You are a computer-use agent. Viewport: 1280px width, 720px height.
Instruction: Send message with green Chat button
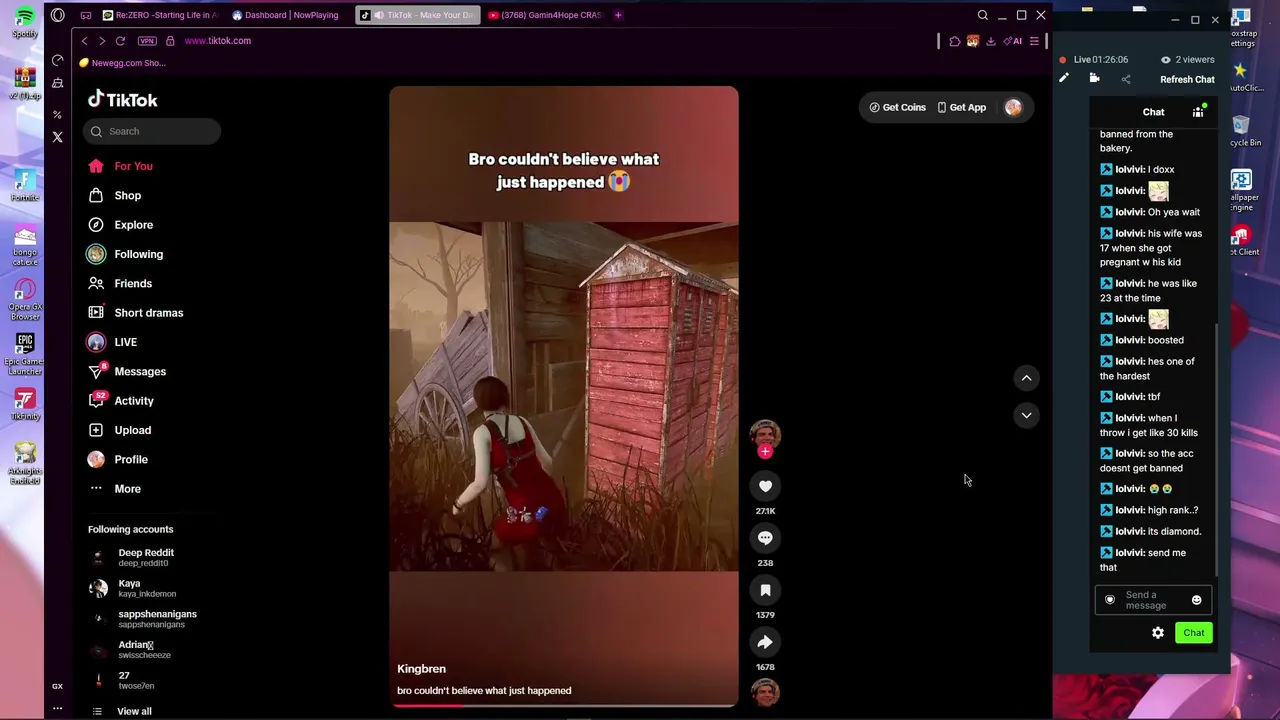(x=1194, y=633)
